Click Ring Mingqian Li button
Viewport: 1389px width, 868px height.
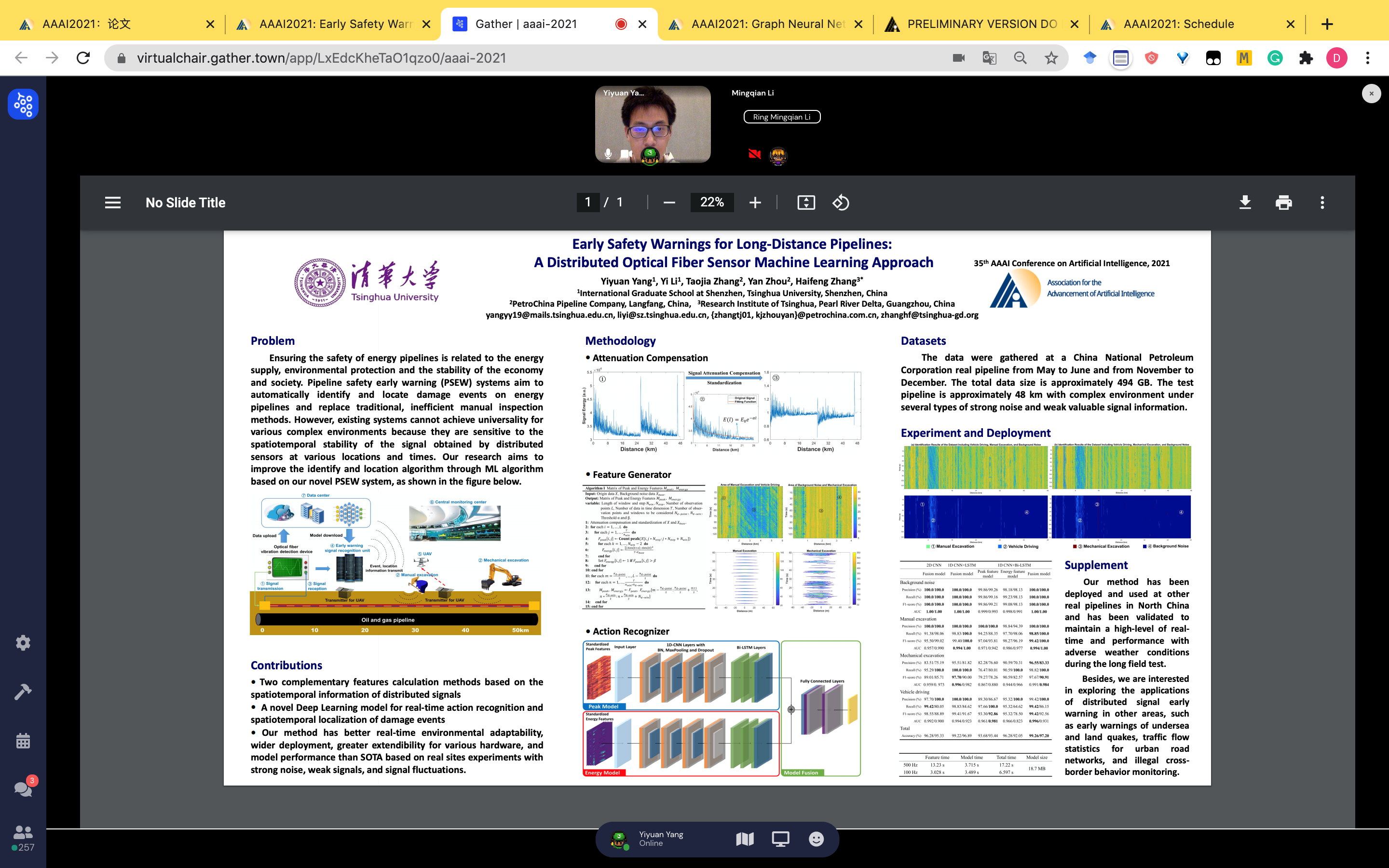coord(782,117)
